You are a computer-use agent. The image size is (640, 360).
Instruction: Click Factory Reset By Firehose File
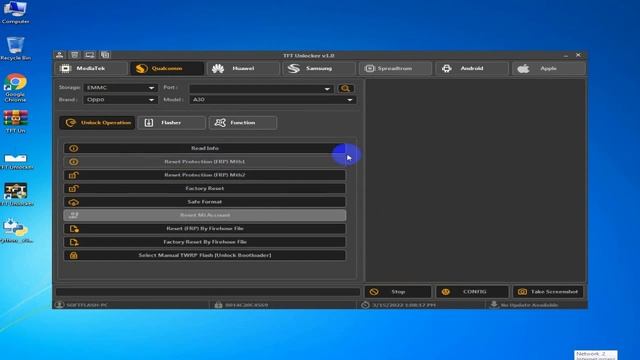(x=205, y=242)
